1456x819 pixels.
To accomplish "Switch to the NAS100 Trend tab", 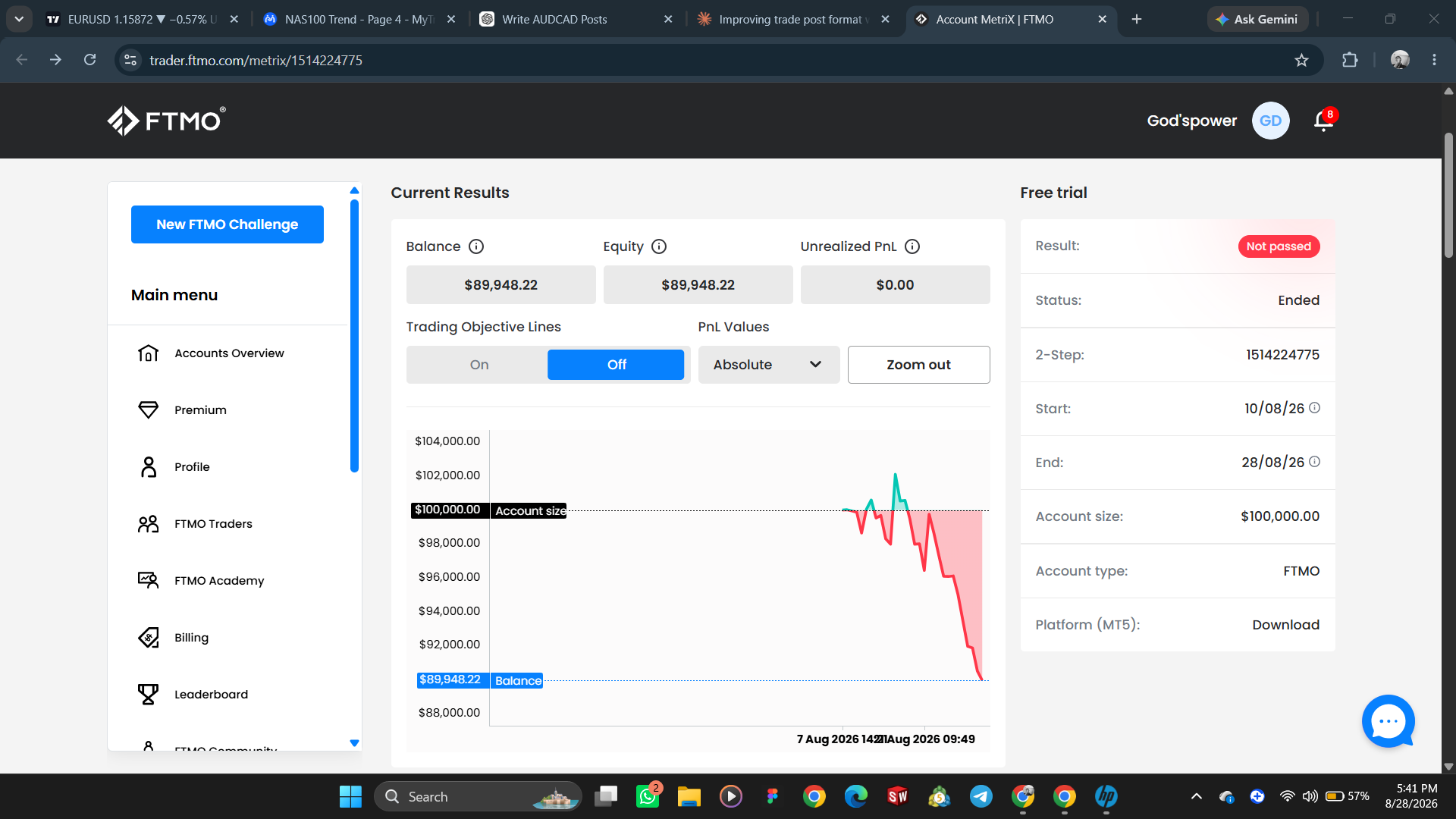I will pos(359,19).
